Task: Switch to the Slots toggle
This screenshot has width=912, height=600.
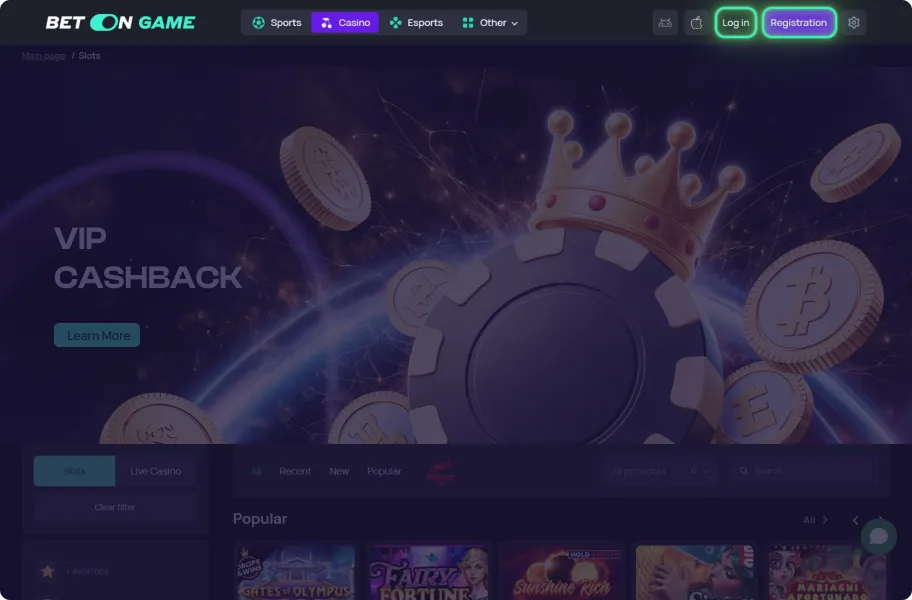Action: pyautogui.click(x=74, y=471)
